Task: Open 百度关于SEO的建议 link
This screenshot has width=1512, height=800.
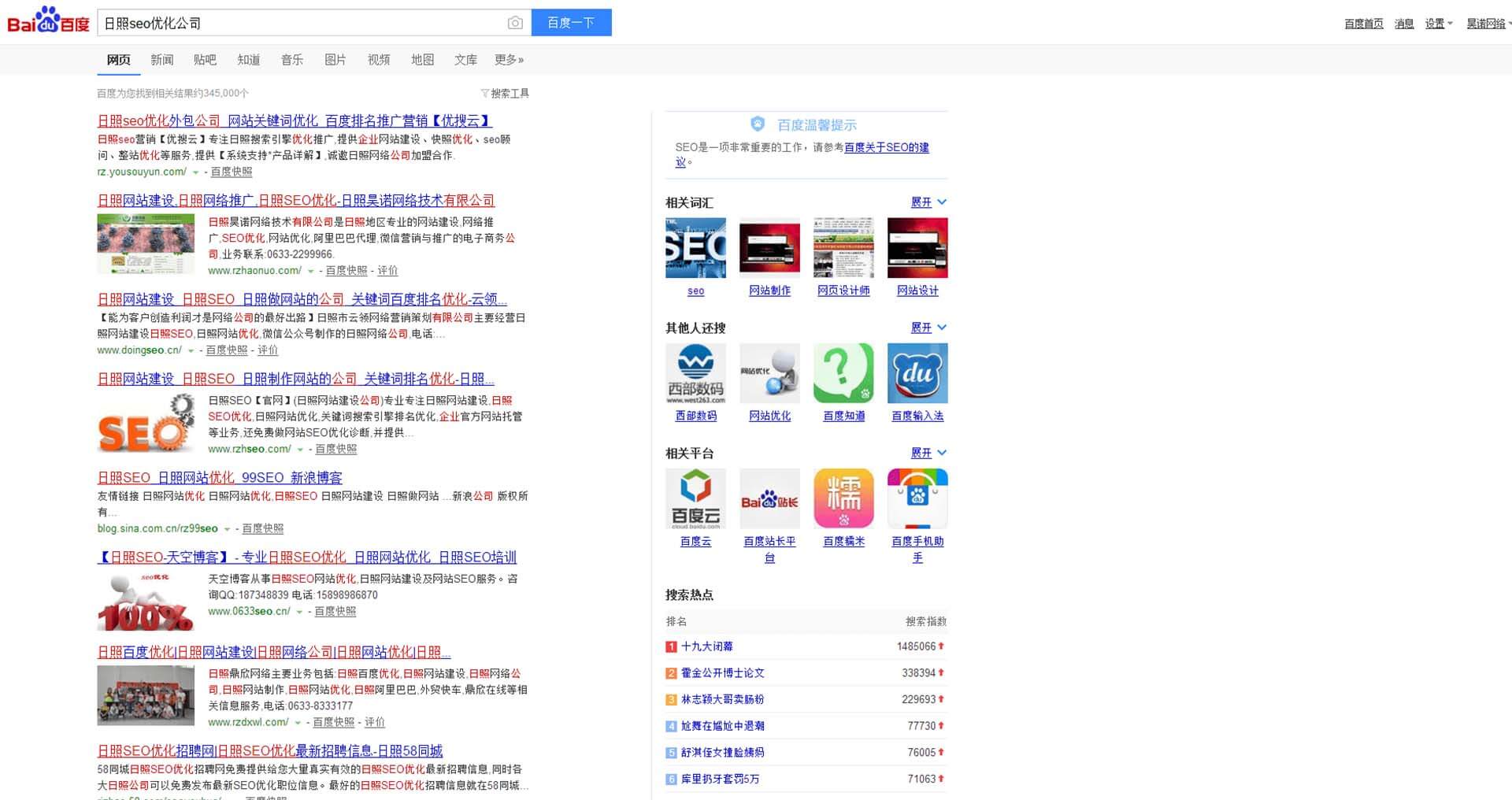Action: point(887,147)
